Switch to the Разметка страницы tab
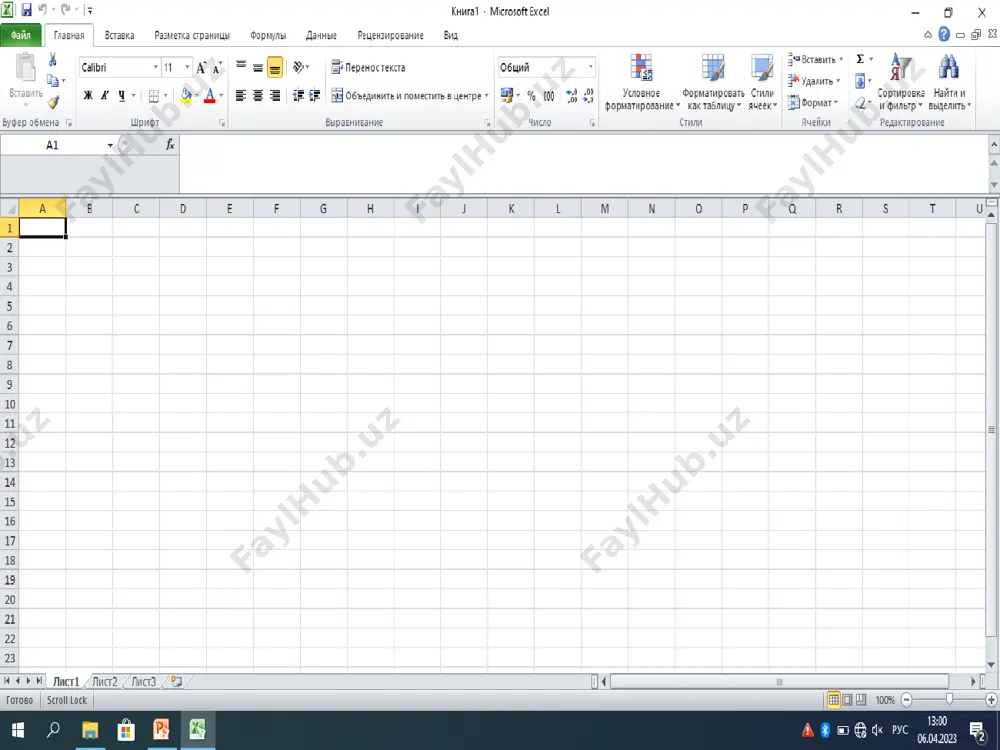This screenshot has height=750, width=1000. point(192,35)
